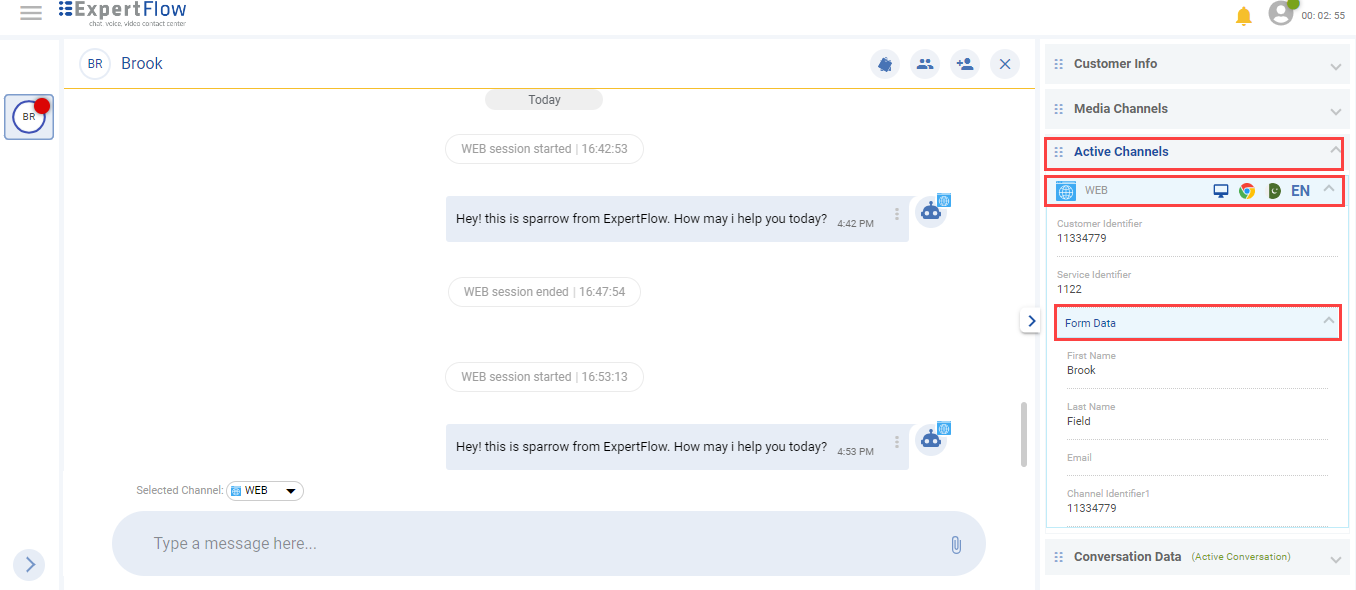Collapse the Form Data section
Viewport: 1356px width, 590px height.
(1330, 322)
